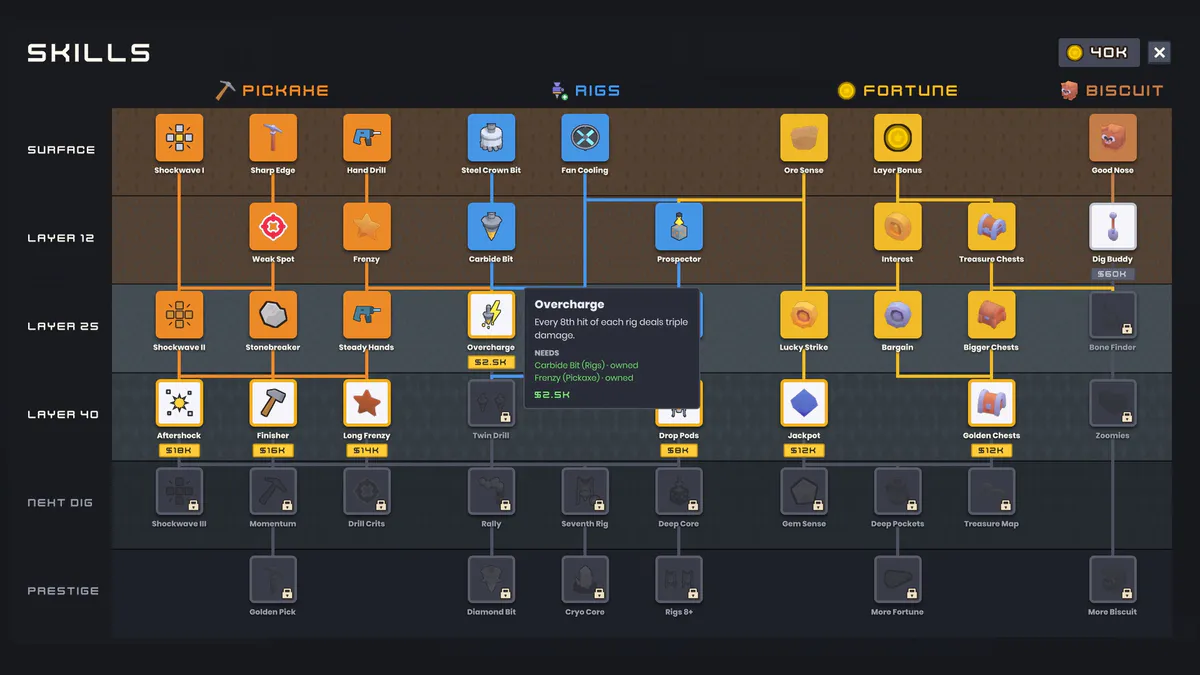Screen dimensions: 1200x675
Task: Click the Bargain skill icon
Action: 897,315
